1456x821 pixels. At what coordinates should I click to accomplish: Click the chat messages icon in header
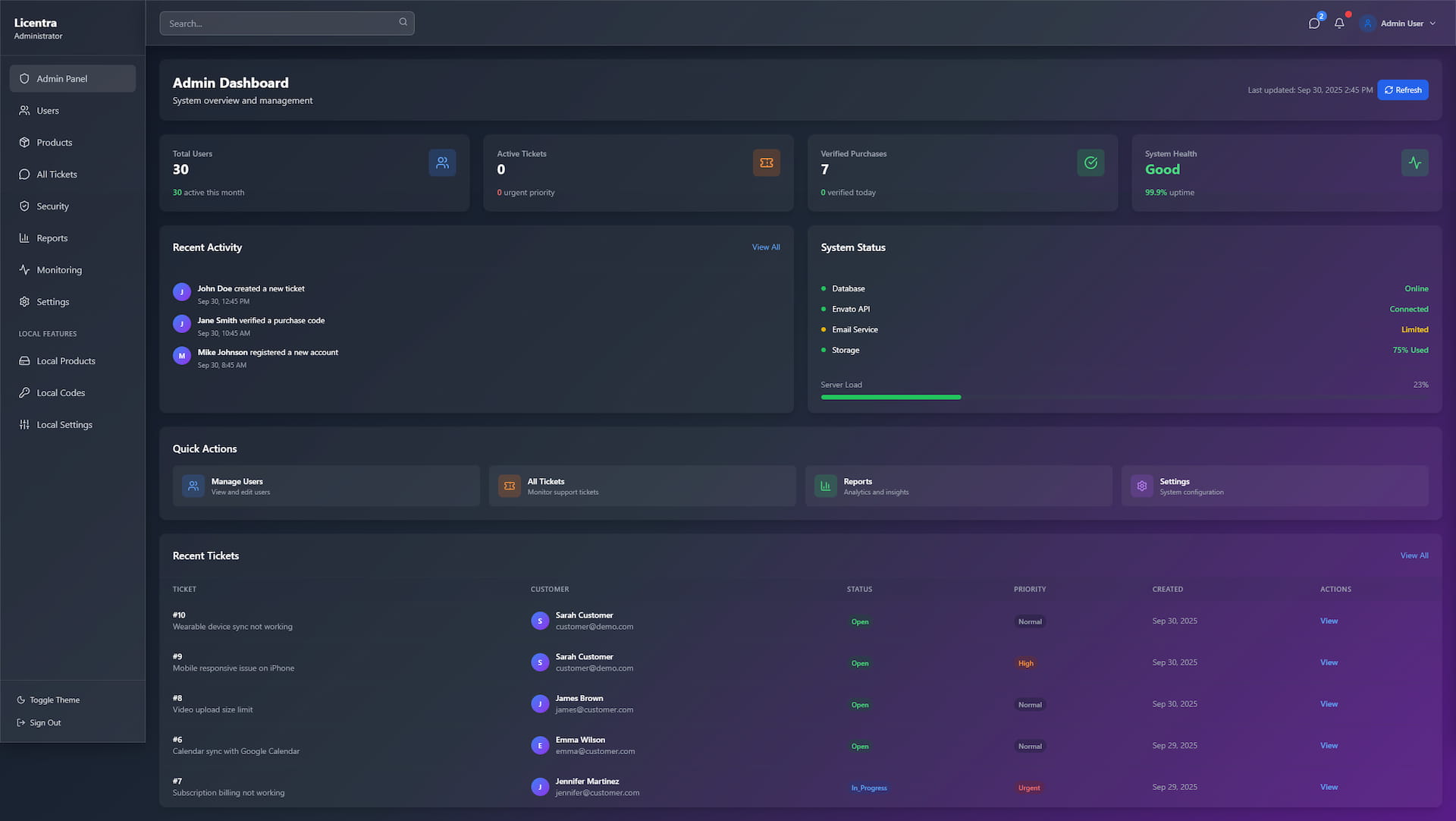(x=1313, y=24)
